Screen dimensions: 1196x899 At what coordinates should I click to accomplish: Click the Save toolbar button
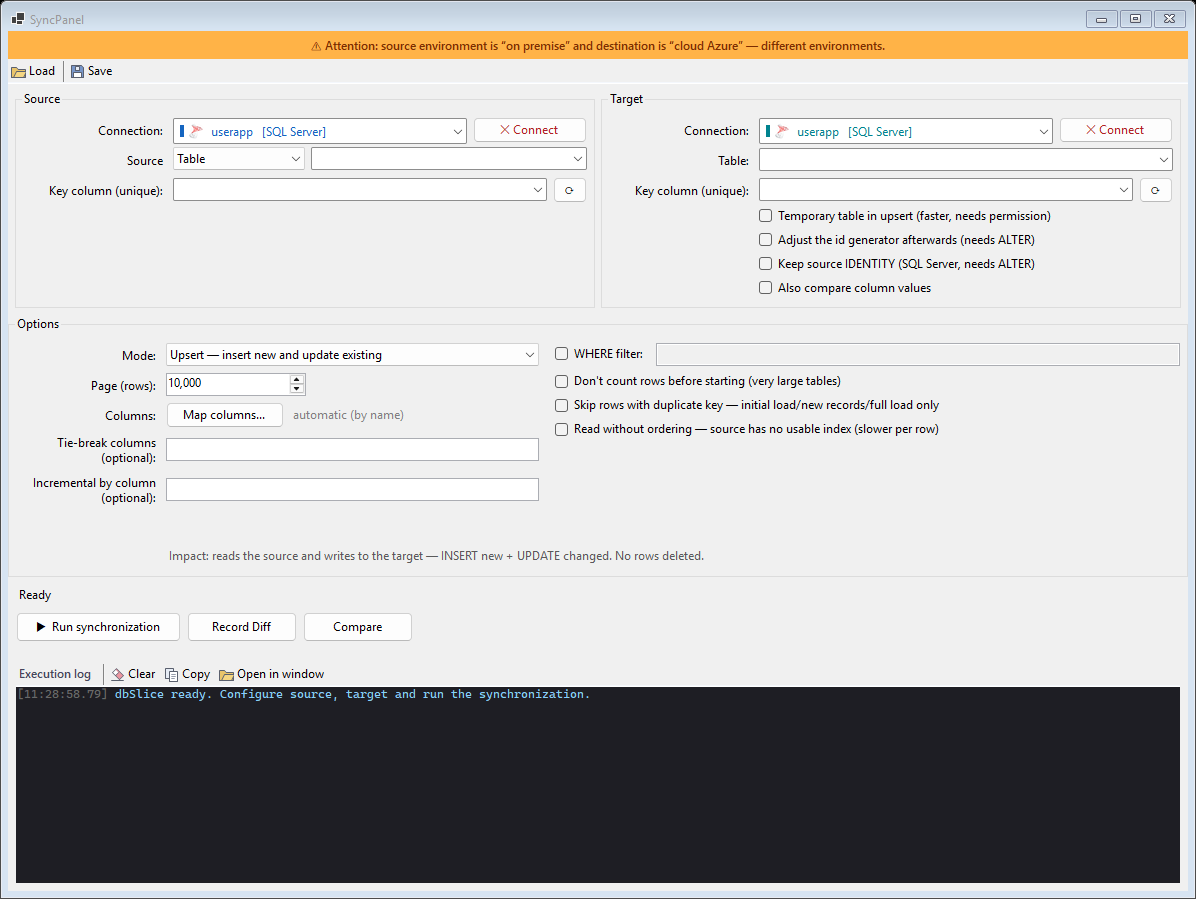coord(92,71)
